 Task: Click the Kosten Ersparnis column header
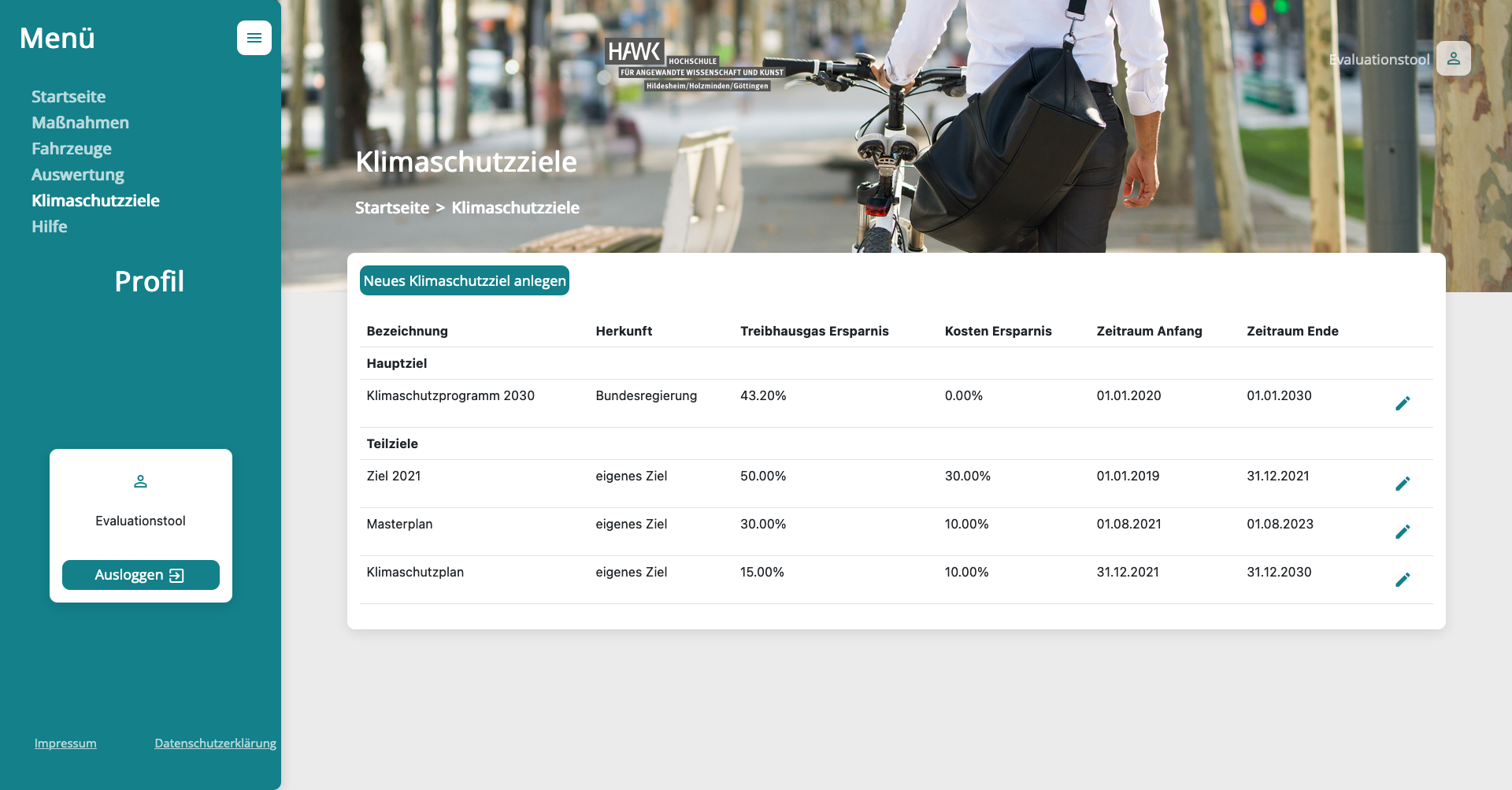pyautogui.click(x=998, y=331)
